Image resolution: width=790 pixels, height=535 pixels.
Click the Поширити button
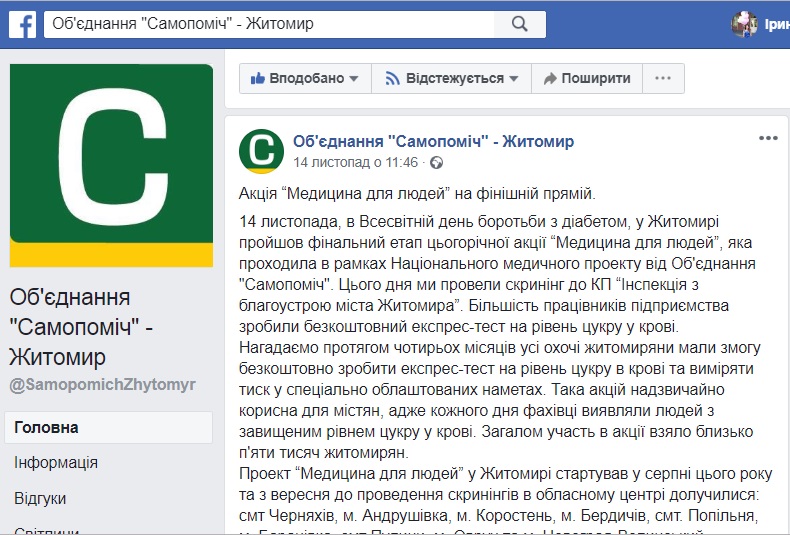point(587,79)
